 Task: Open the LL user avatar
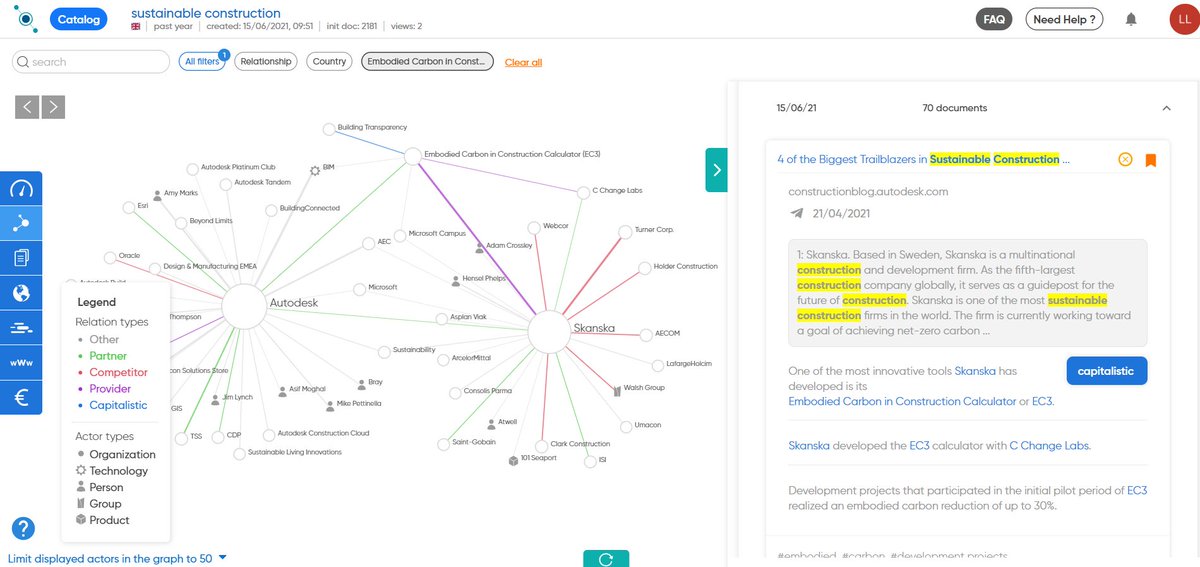[x=1182, y=18]
